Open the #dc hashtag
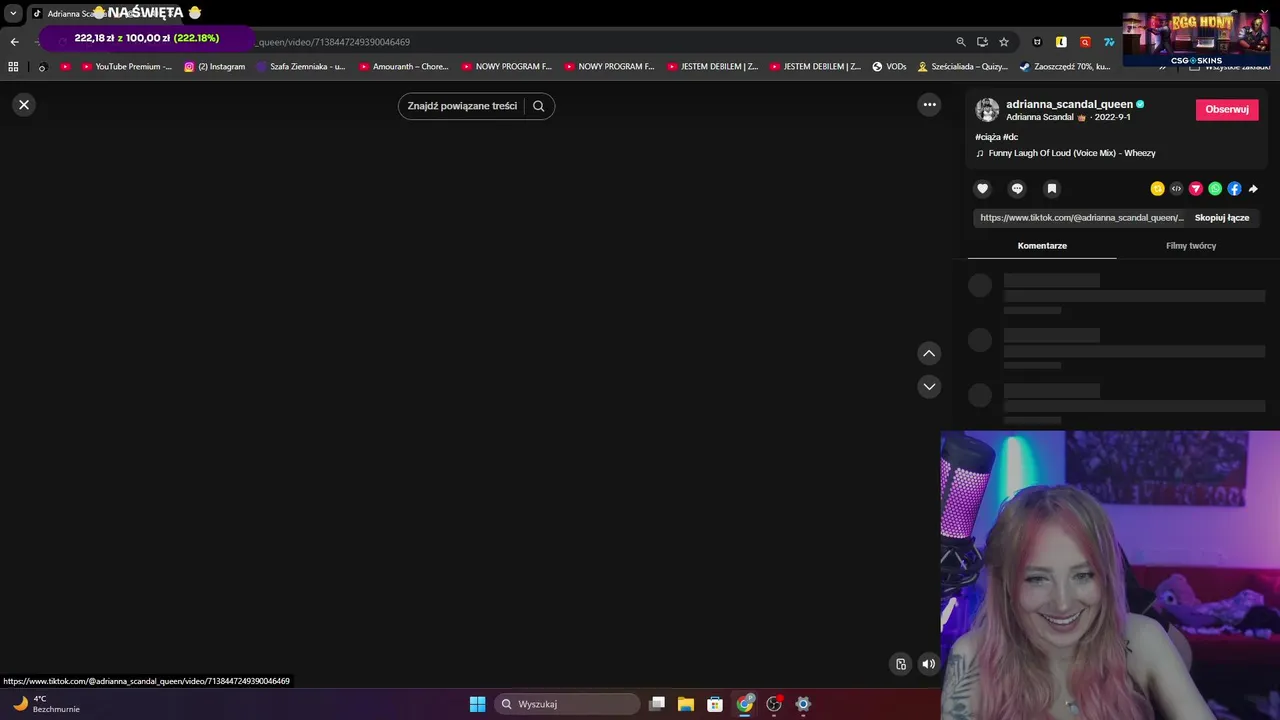The height and width of the screenshot is (720, 1280). point(1010,137)
